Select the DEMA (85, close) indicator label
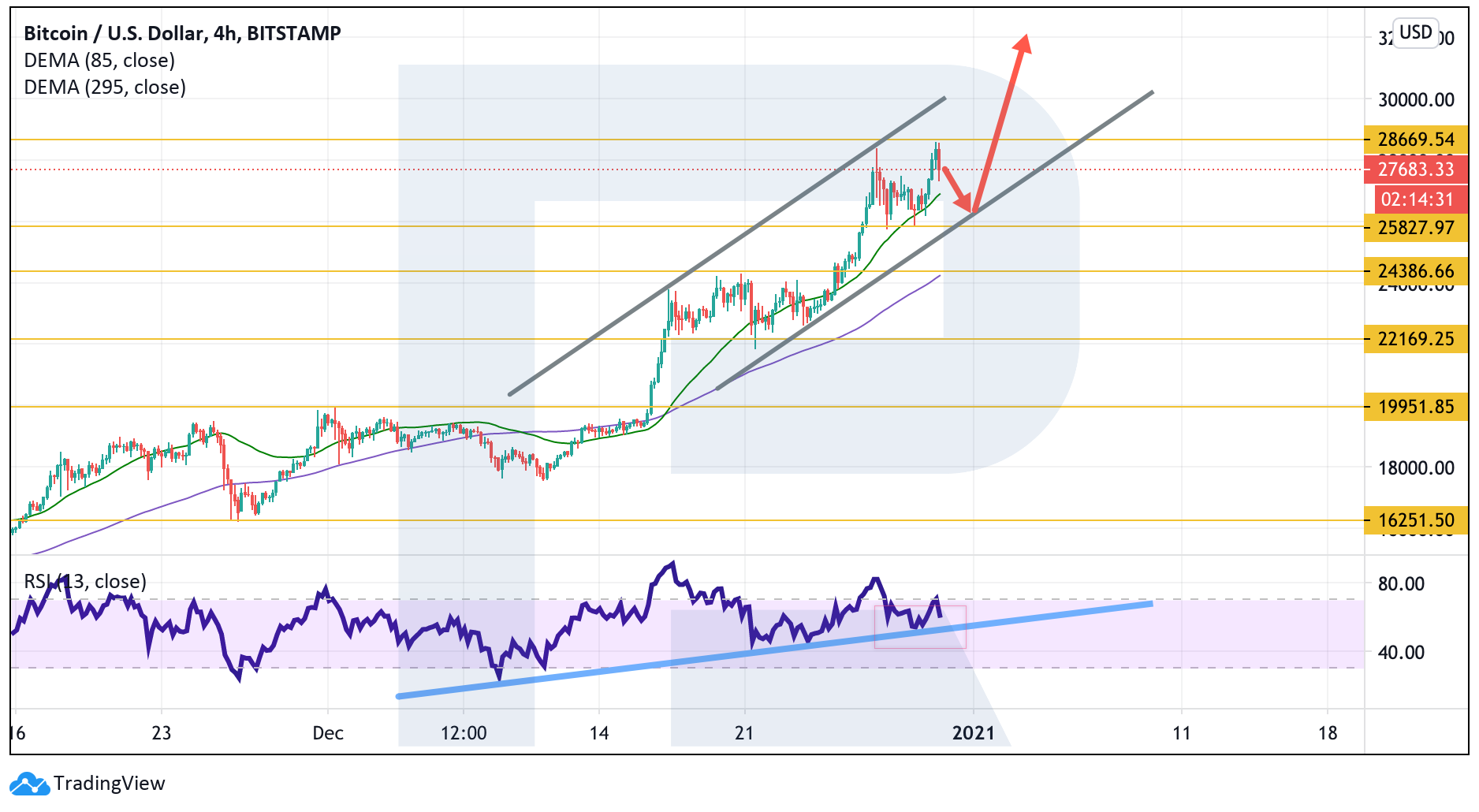1479x812 pixels. pos(99,61)
